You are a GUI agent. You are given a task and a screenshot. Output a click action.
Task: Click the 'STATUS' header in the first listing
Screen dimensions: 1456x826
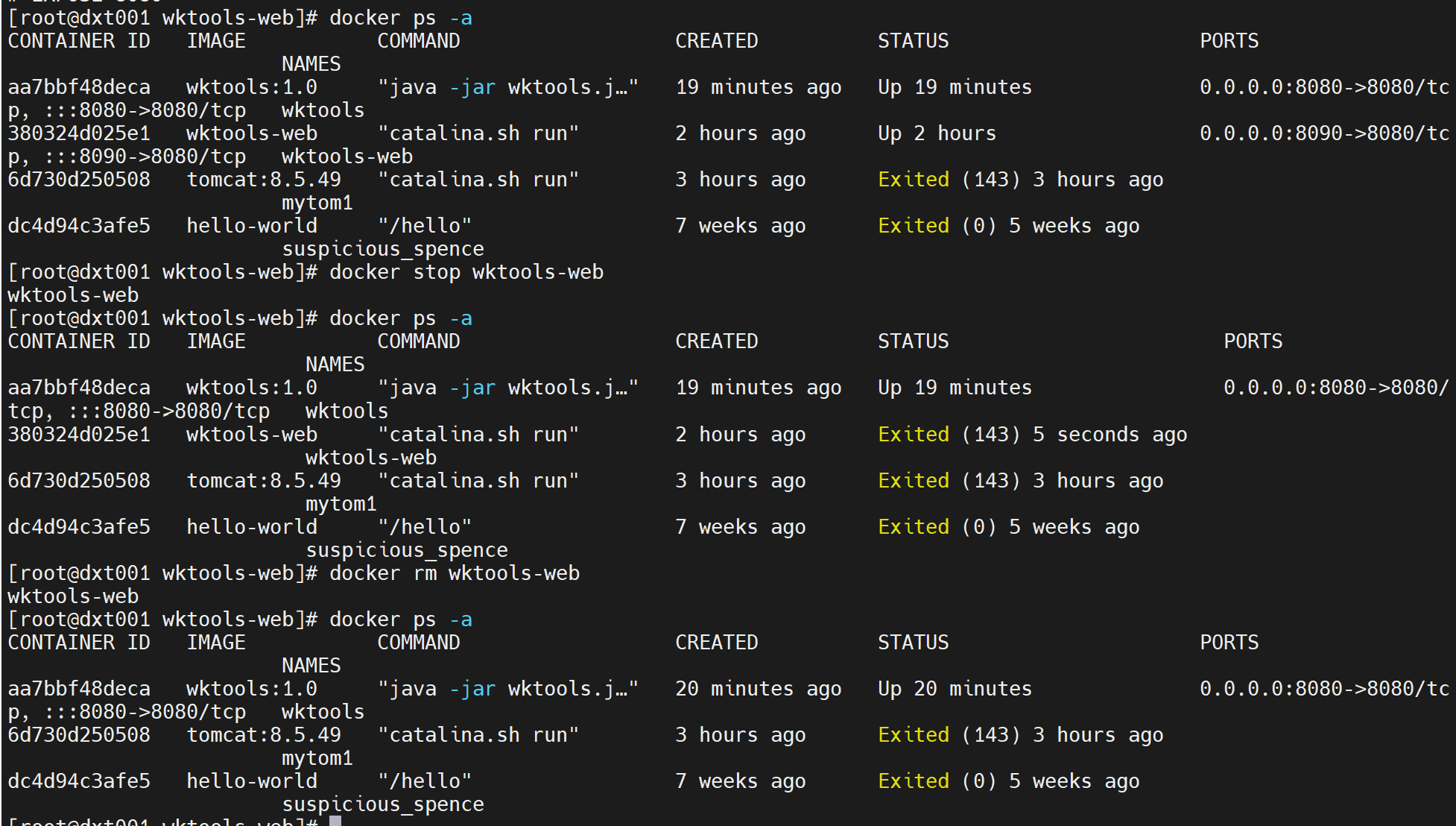tap(912, 41)
